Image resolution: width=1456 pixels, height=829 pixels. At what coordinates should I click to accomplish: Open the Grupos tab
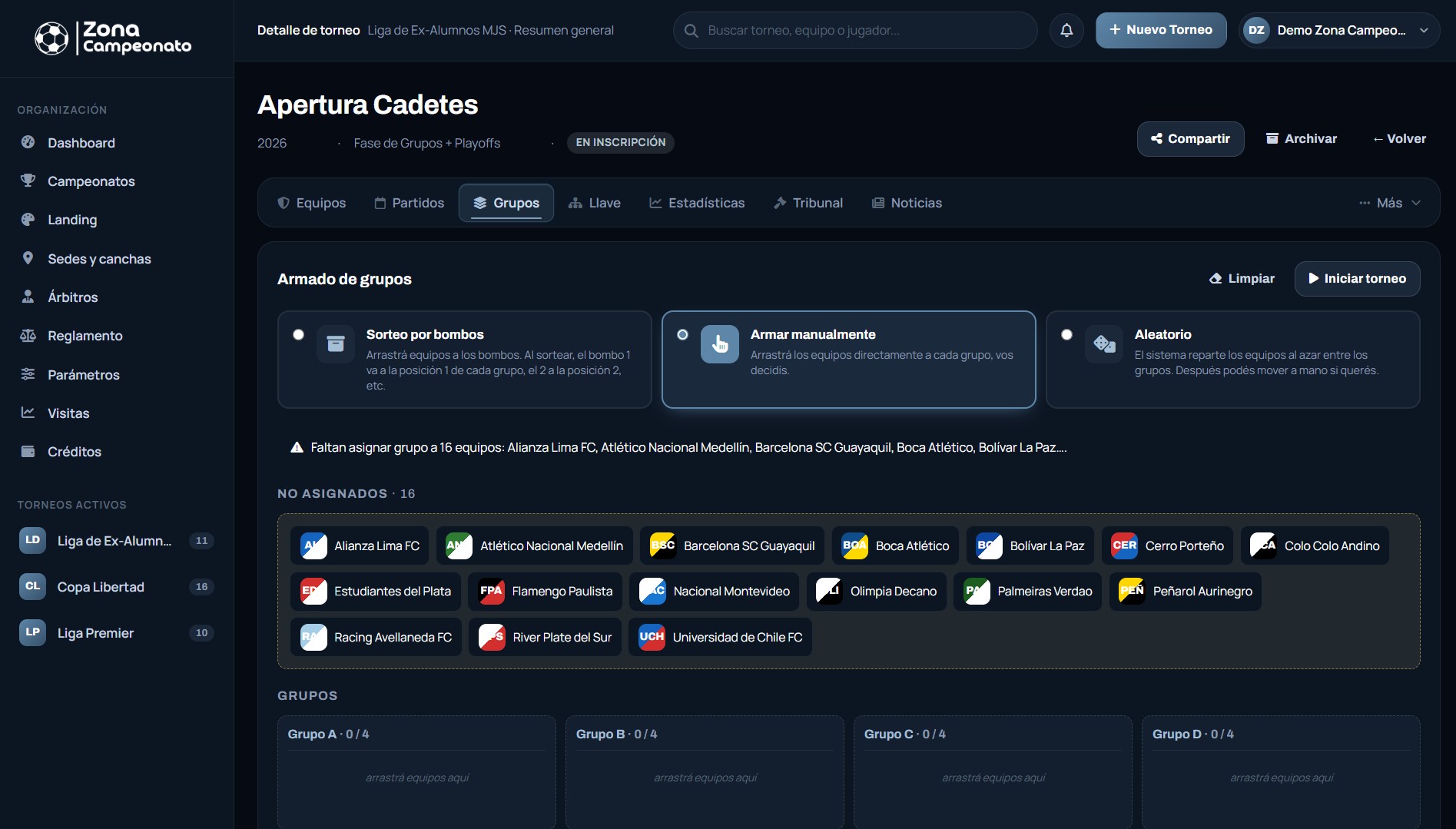click(506, 203)
